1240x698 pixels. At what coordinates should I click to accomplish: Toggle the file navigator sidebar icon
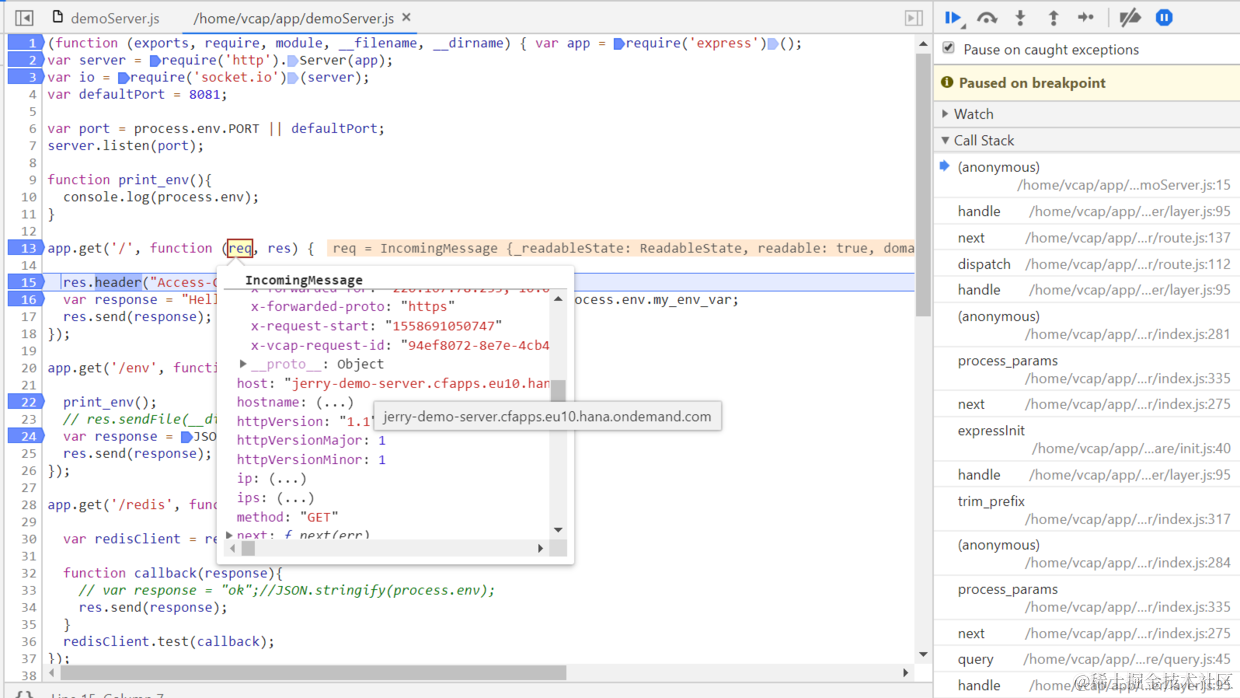(x=24, y=18)
